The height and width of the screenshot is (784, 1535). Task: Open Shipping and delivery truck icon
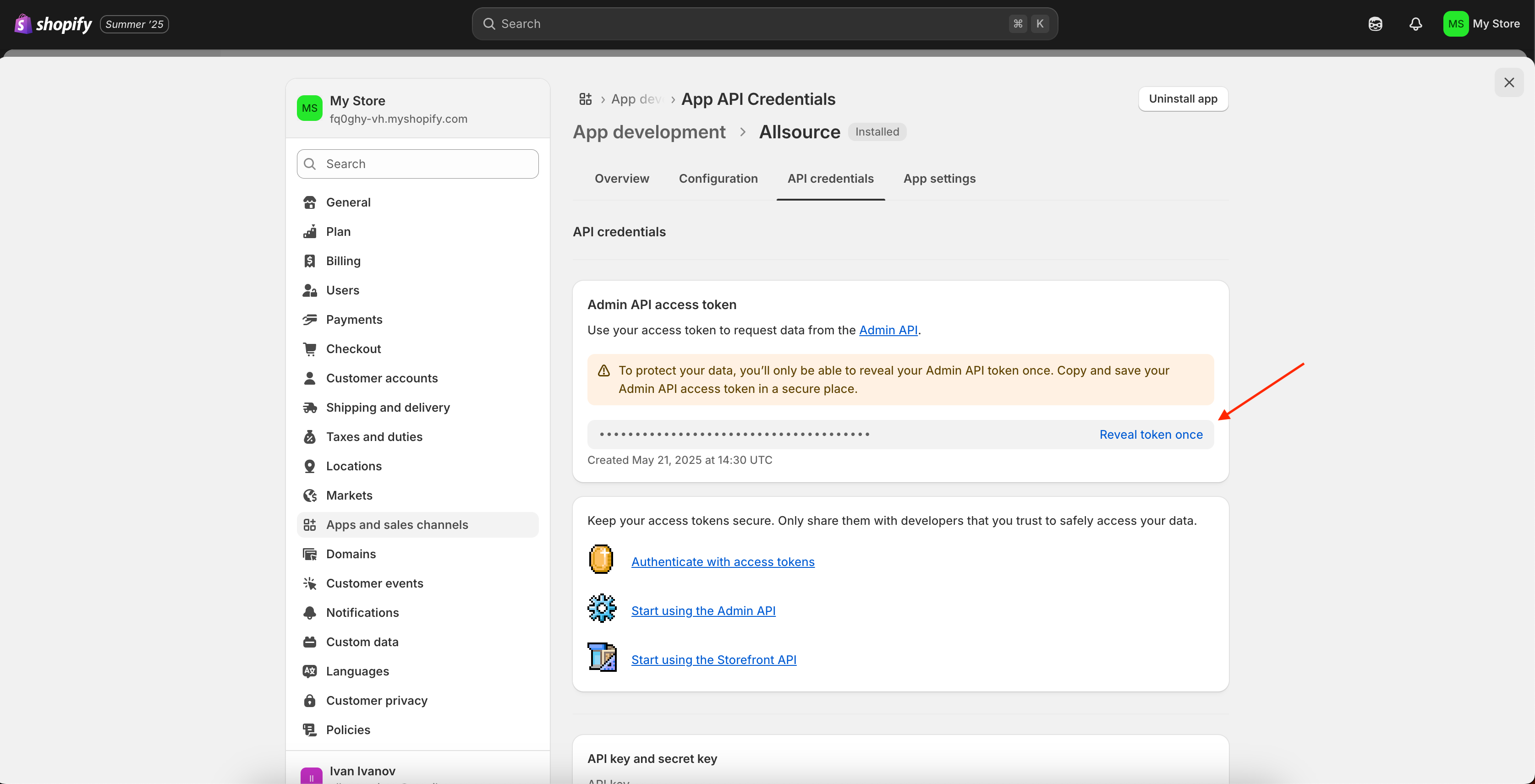coord(310,408)
